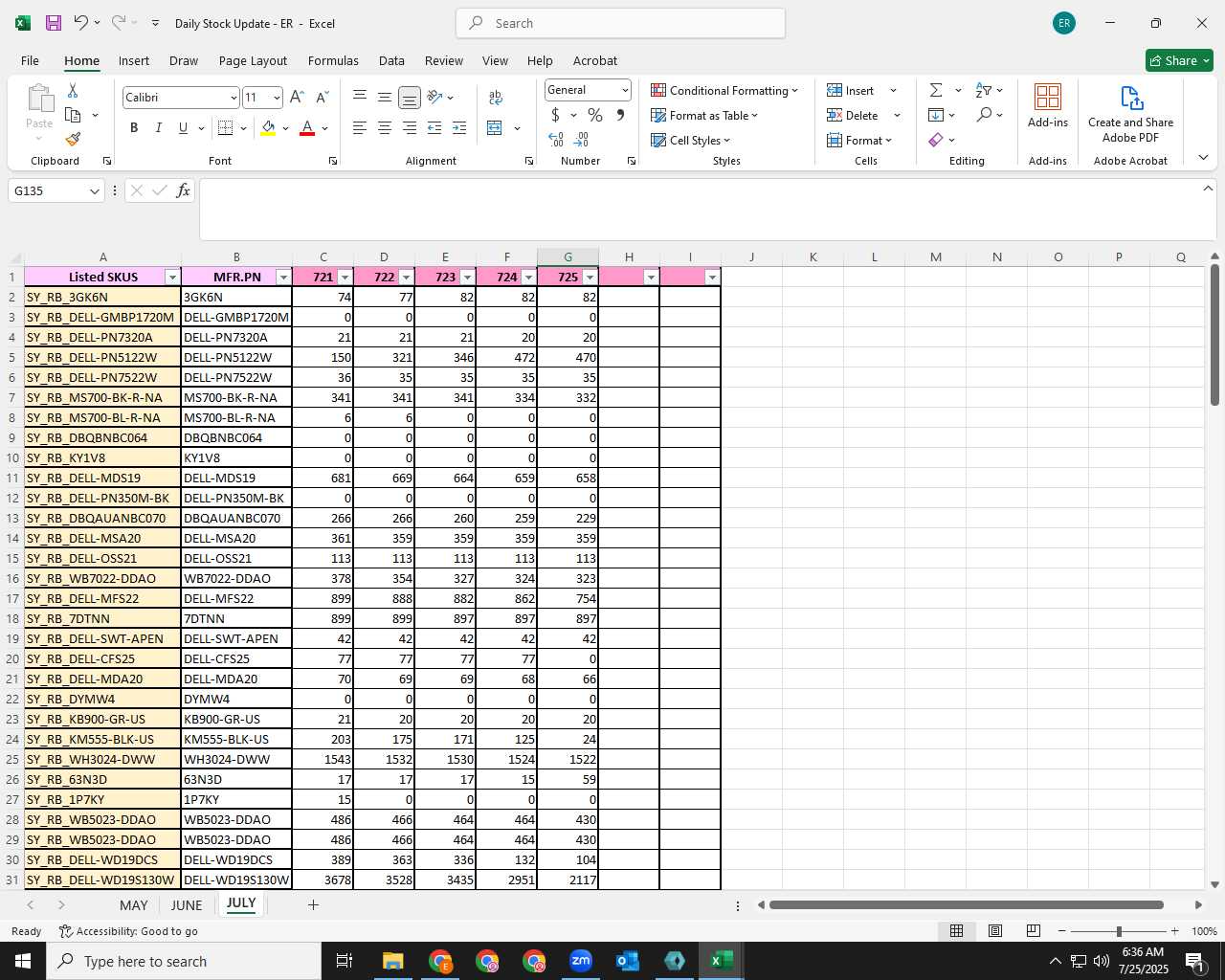
Task: Click Merge & Center icon
Action: (x=495, y=127)
